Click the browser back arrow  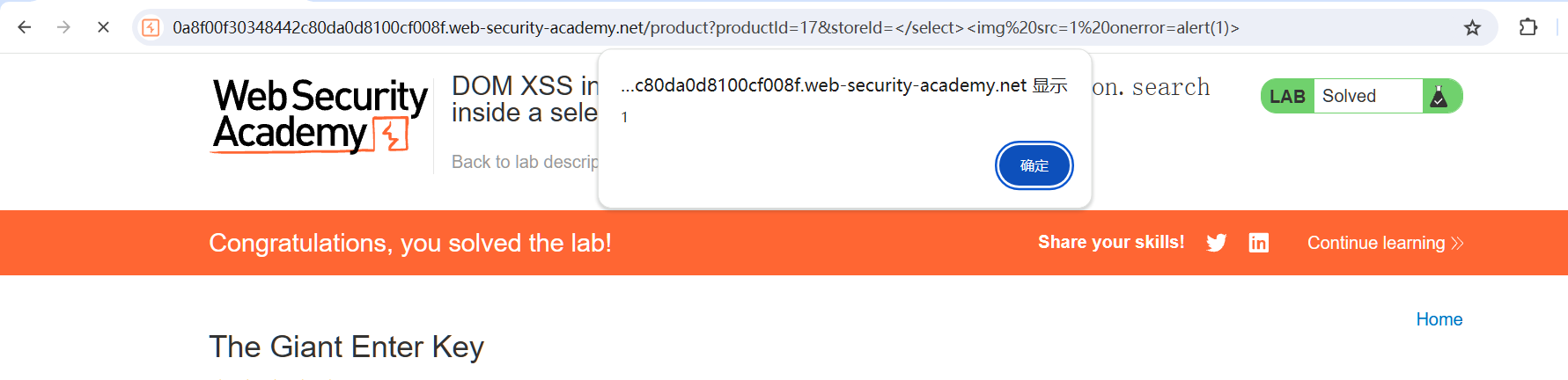[25, 27]
